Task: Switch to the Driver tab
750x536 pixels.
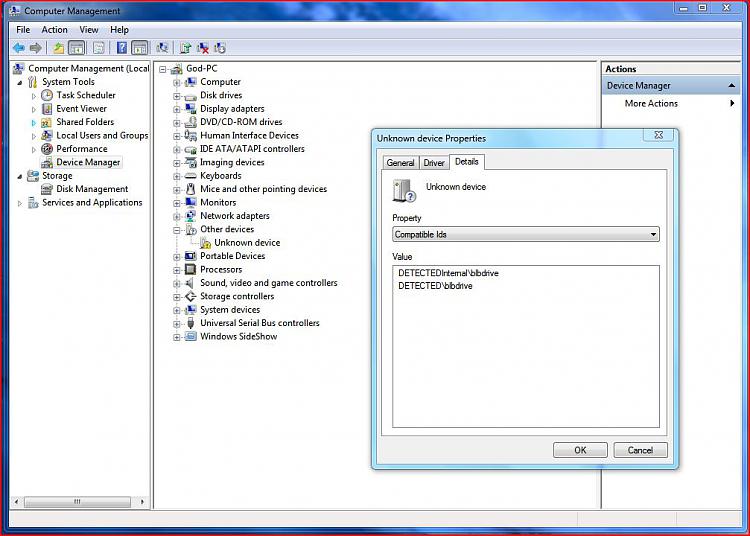Action: point(434,163)
